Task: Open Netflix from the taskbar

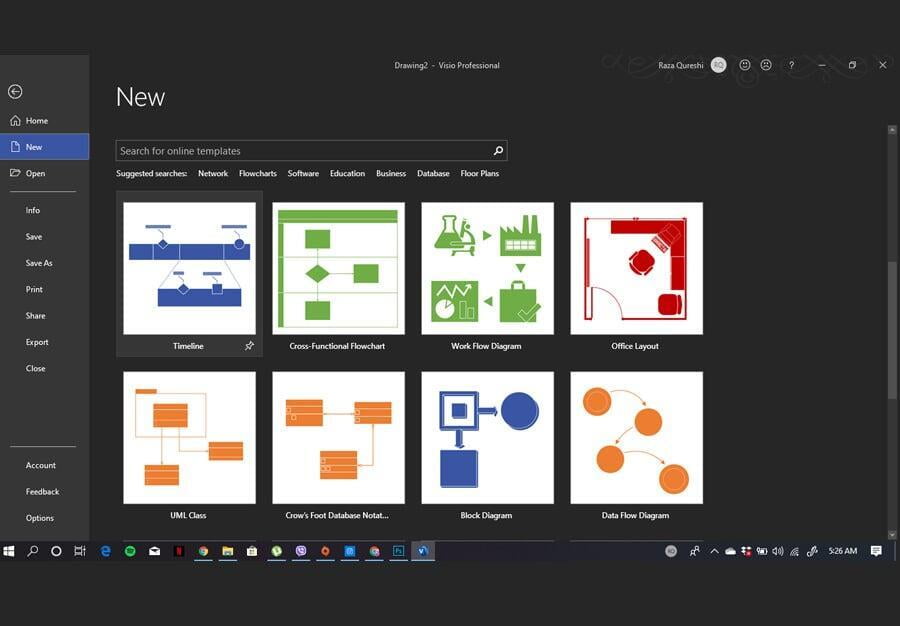Action: pyautogui.click(x=179, y=551)
